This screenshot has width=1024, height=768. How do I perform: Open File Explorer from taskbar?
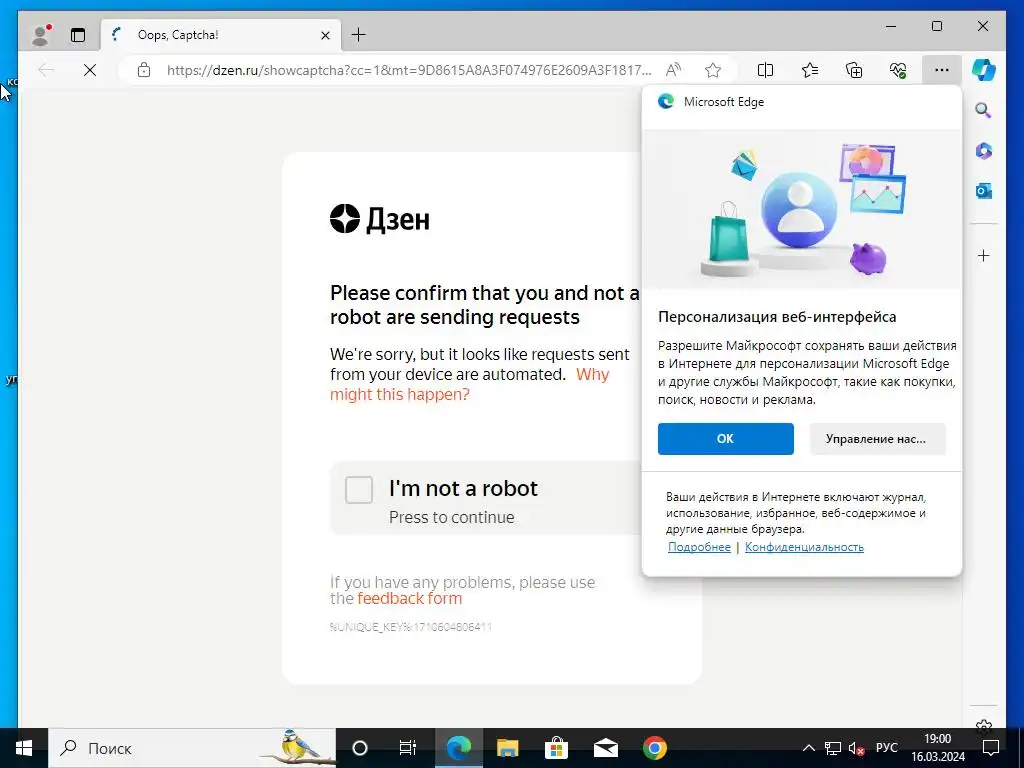point(507,748)
